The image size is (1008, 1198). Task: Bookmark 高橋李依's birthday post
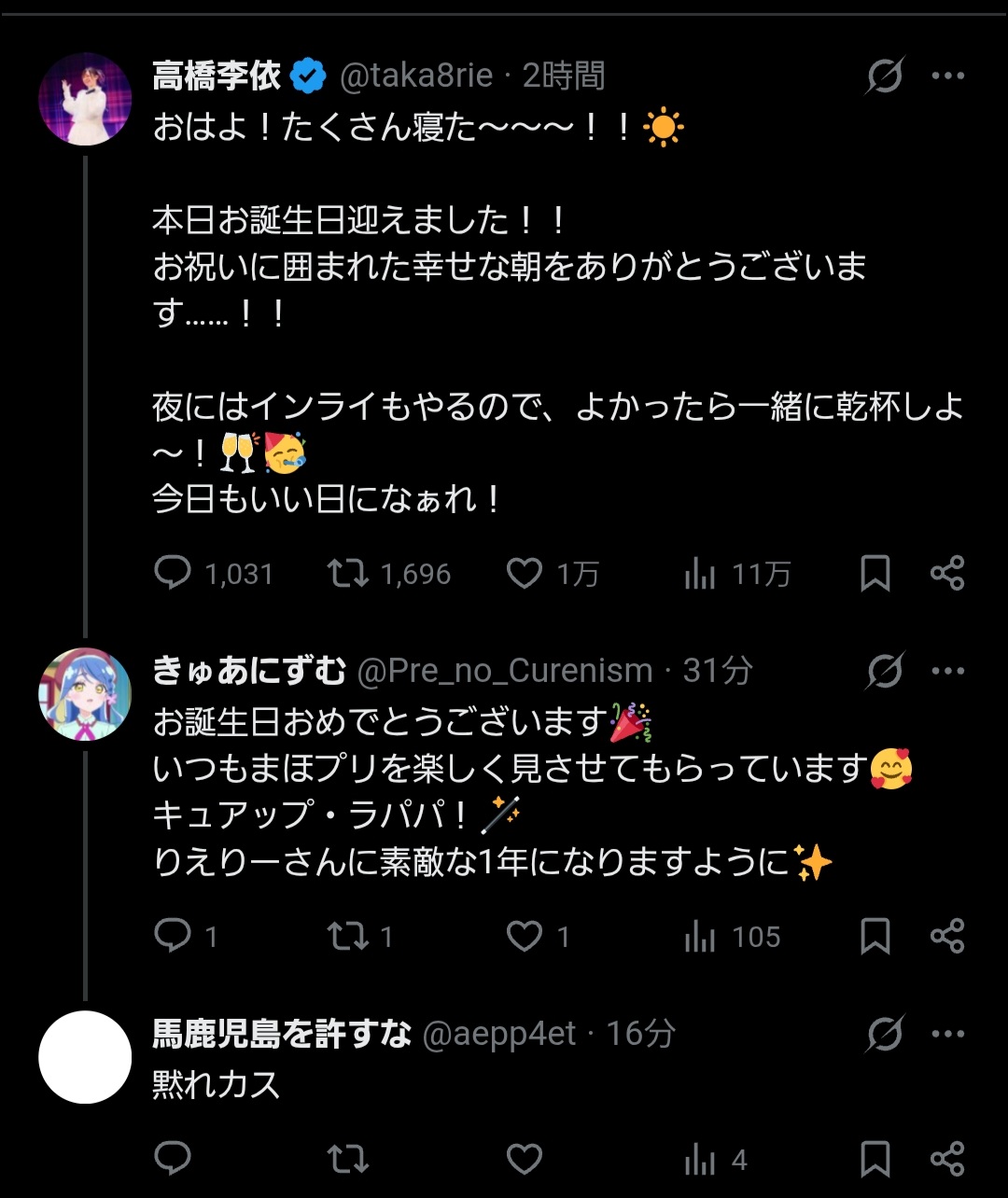pyautogui.click(x=875, y=573)
